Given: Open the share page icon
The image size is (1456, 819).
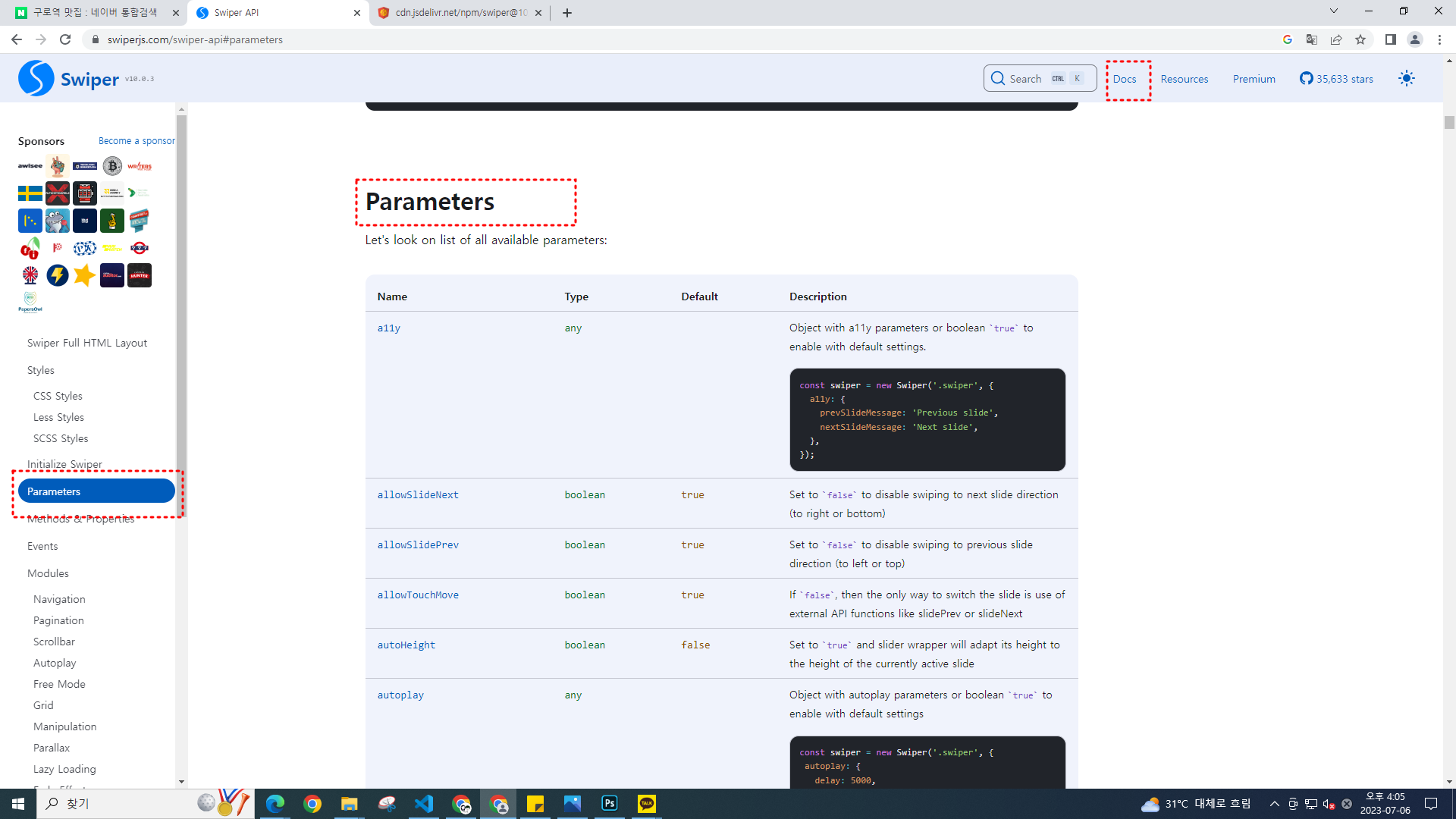Looking at the screenshot, I should [1336, 39].
